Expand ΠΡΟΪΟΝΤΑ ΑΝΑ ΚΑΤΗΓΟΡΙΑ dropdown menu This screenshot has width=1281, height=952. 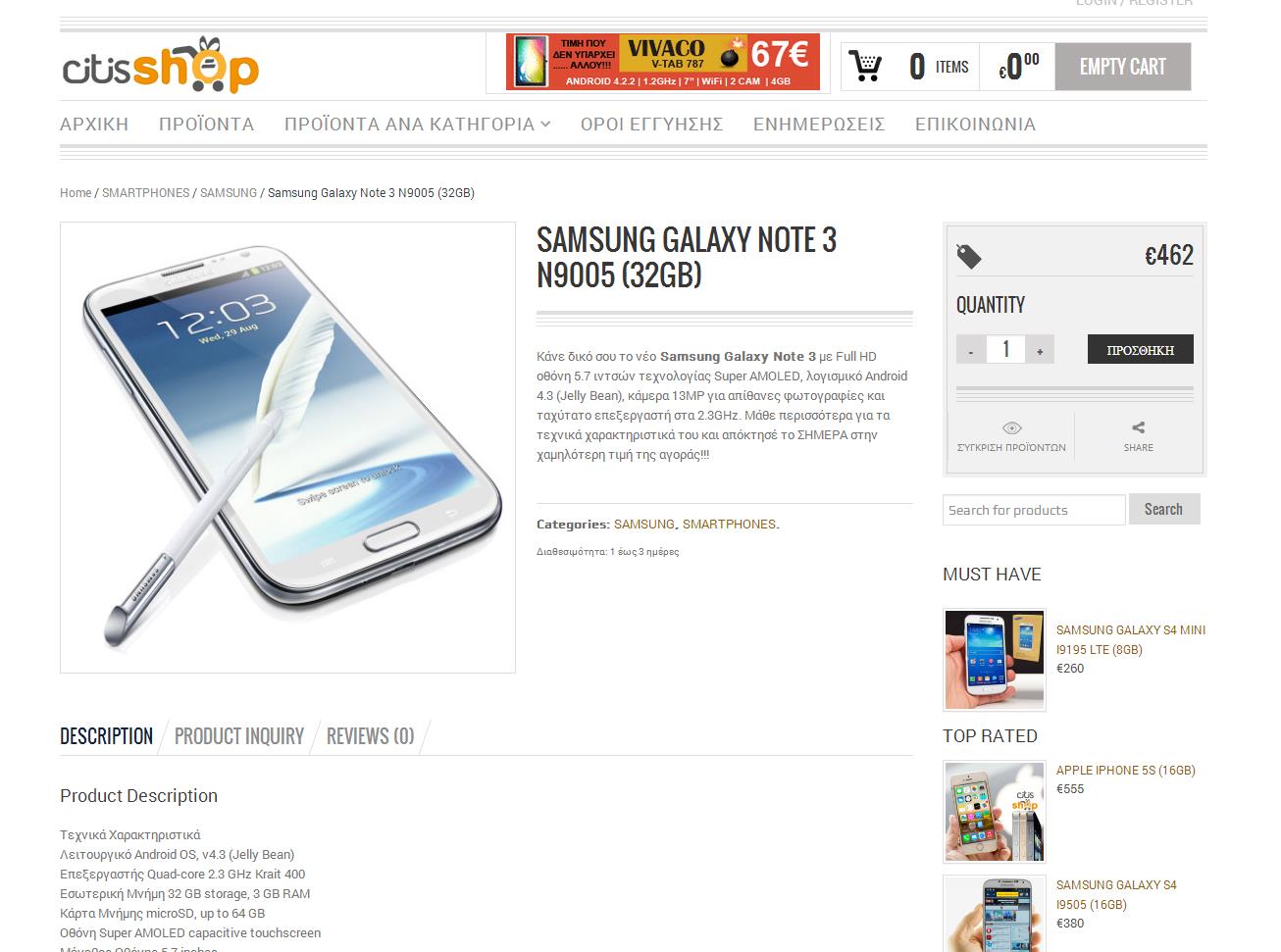coord(417,125)
